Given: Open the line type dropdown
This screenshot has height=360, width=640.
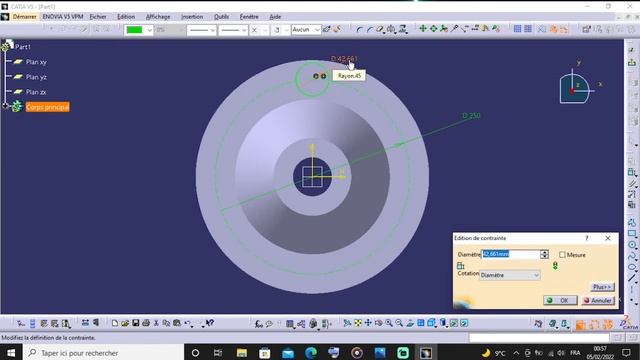Looking at the screenshot, I should pos(233,30).
